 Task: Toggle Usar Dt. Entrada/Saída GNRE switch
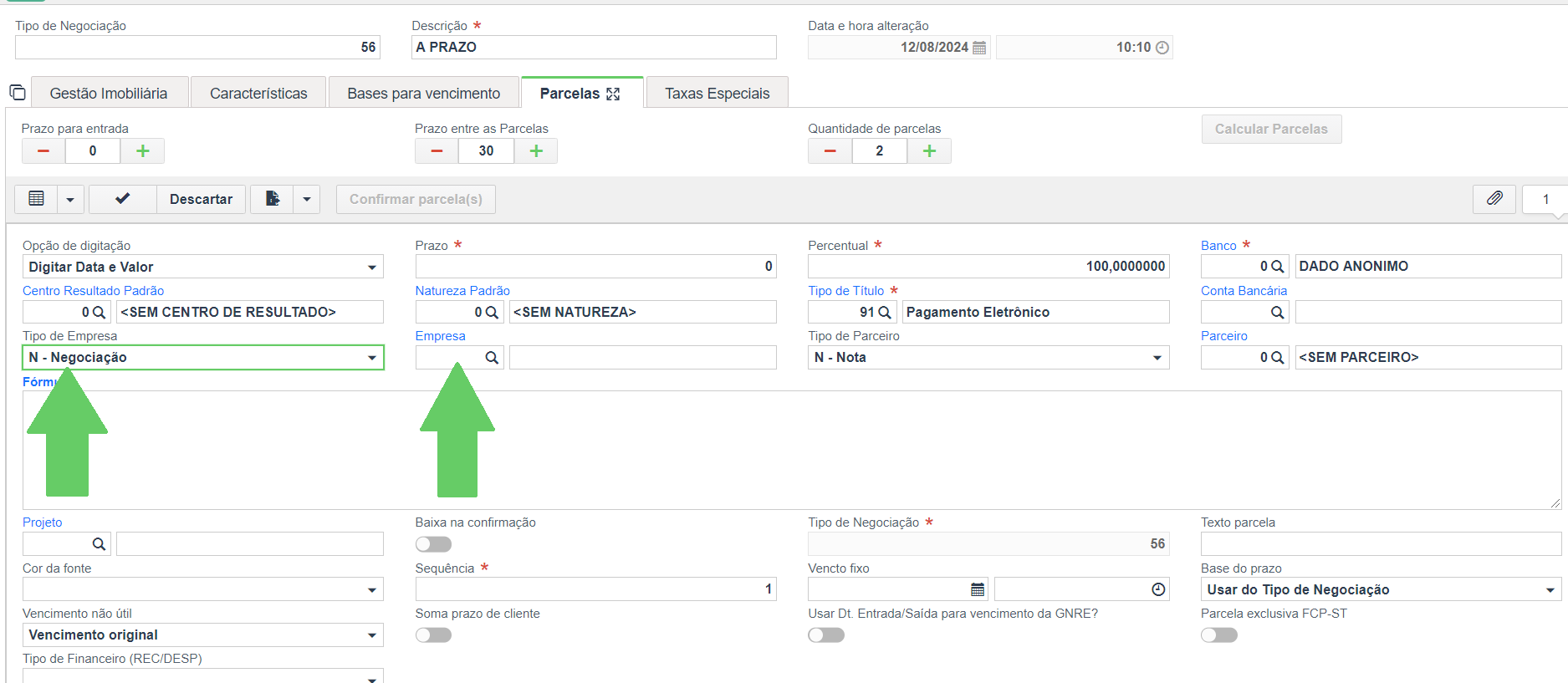pyautogui.click(x=826, y=635)
